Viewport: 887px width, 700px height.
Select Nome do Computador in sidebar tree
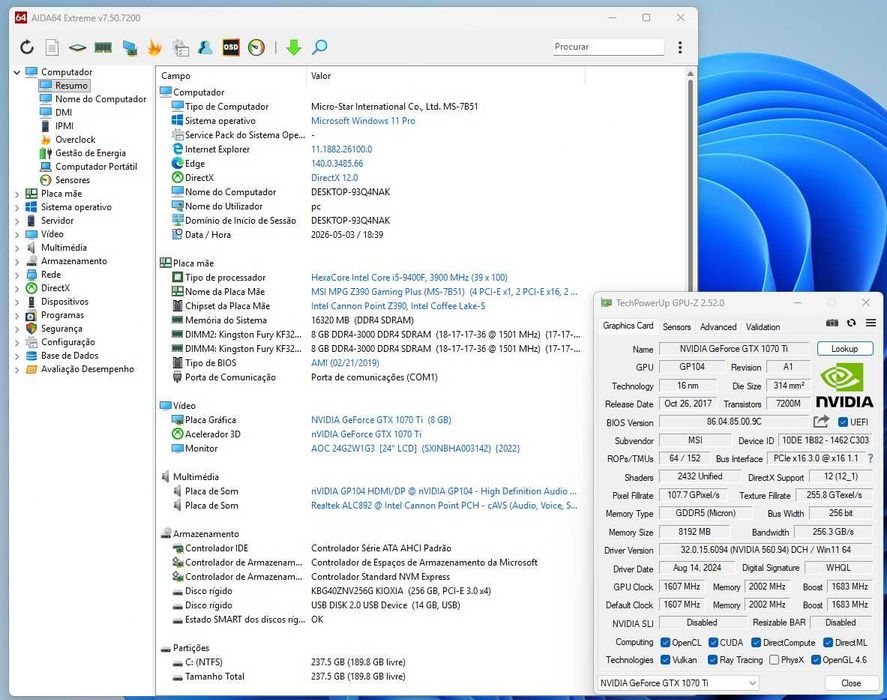(x=101, y=98)
